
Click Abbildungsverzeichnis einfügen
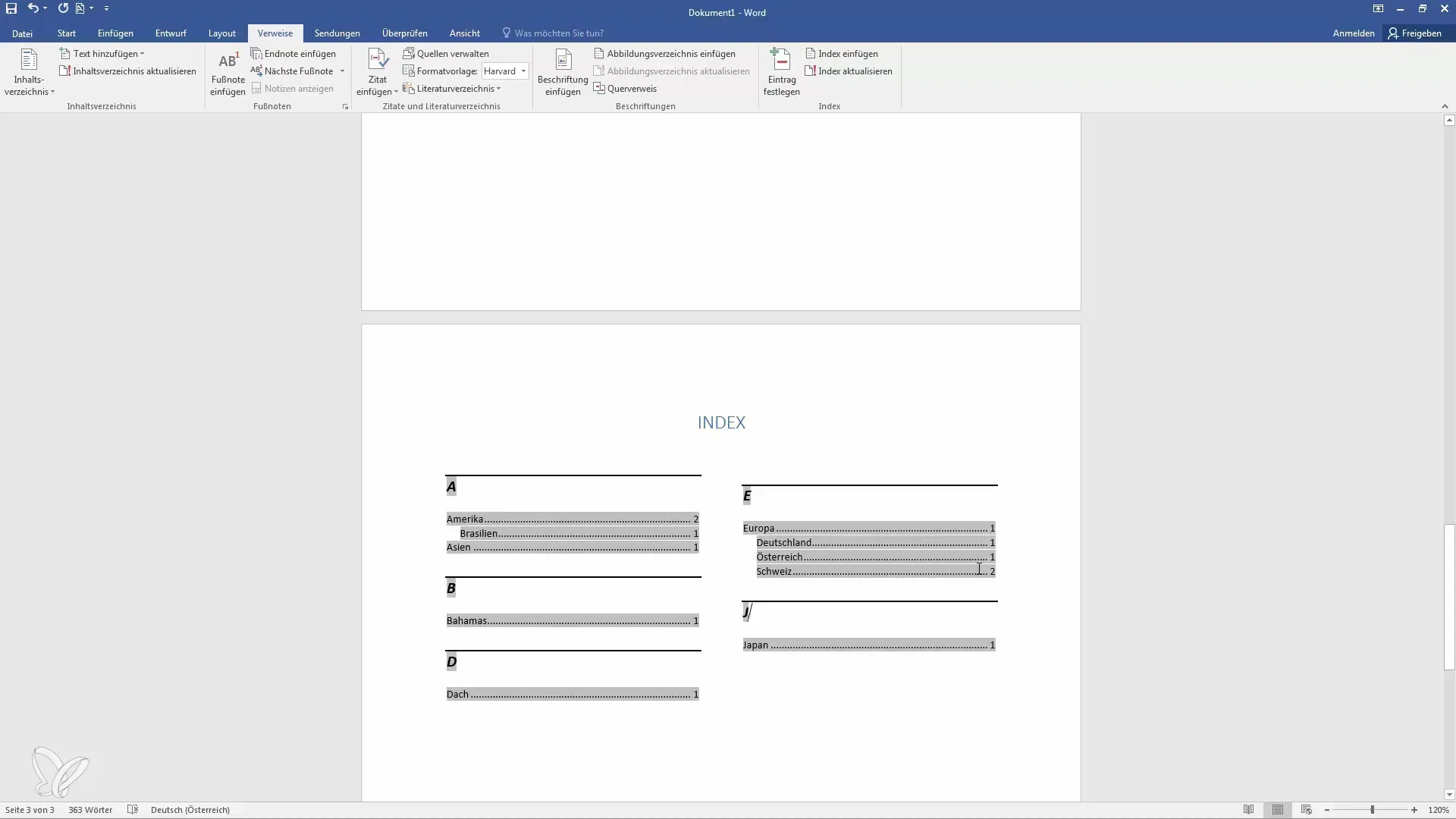[664, 54]
